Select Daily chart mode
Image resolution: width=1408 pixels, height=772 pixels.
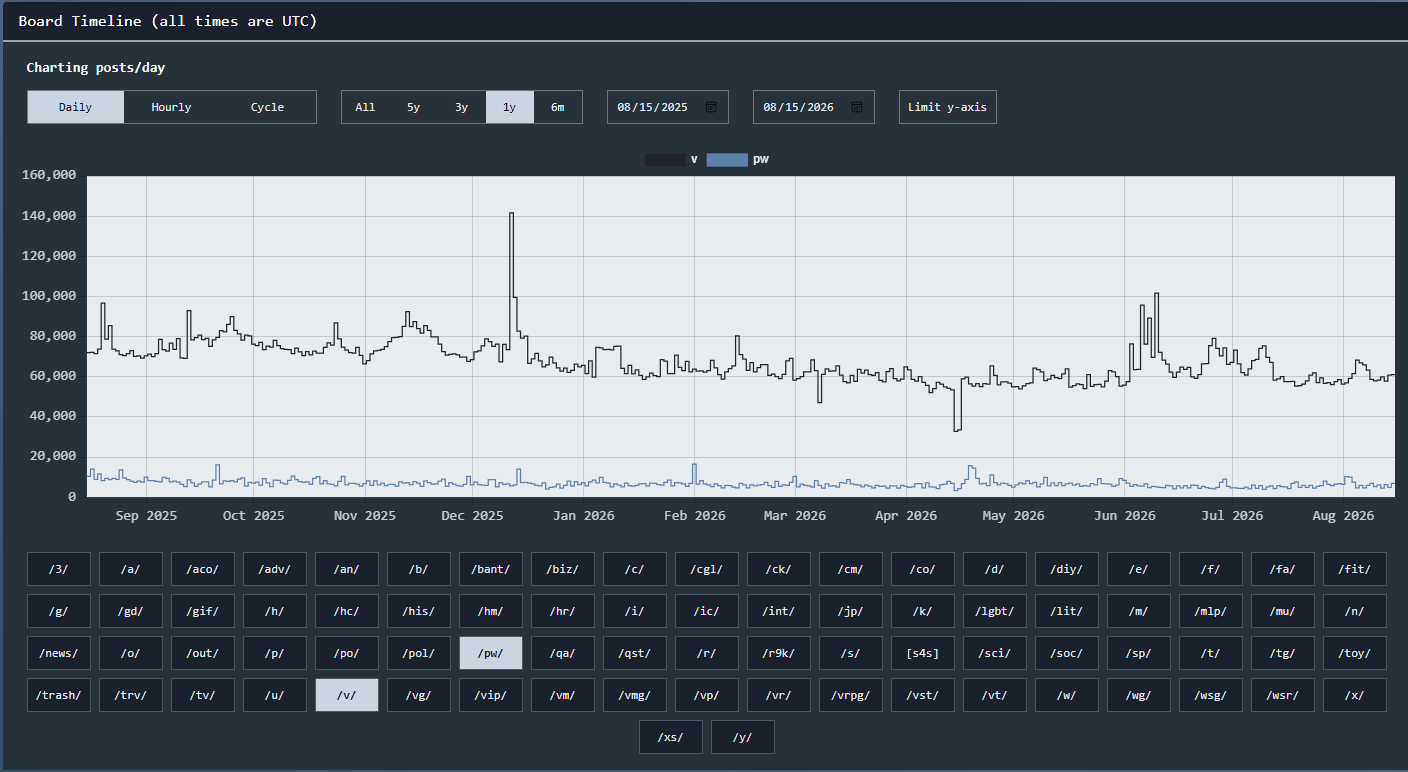click(x=75, y=107)
